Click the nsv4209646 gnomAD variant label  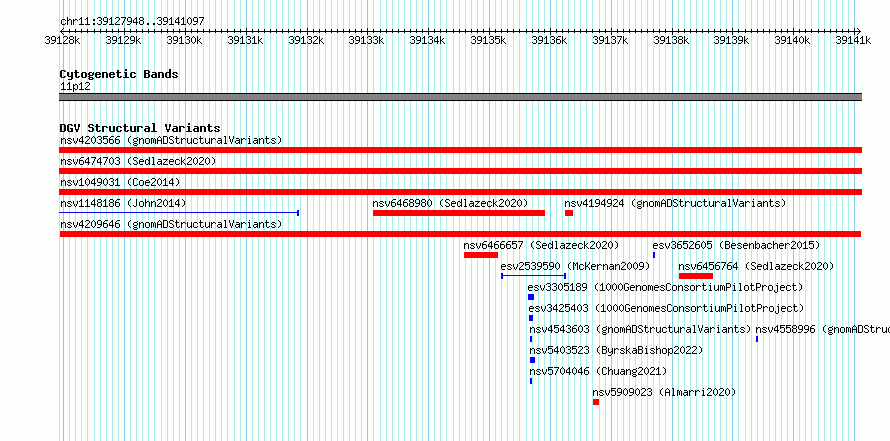click(x=171, y=224)
